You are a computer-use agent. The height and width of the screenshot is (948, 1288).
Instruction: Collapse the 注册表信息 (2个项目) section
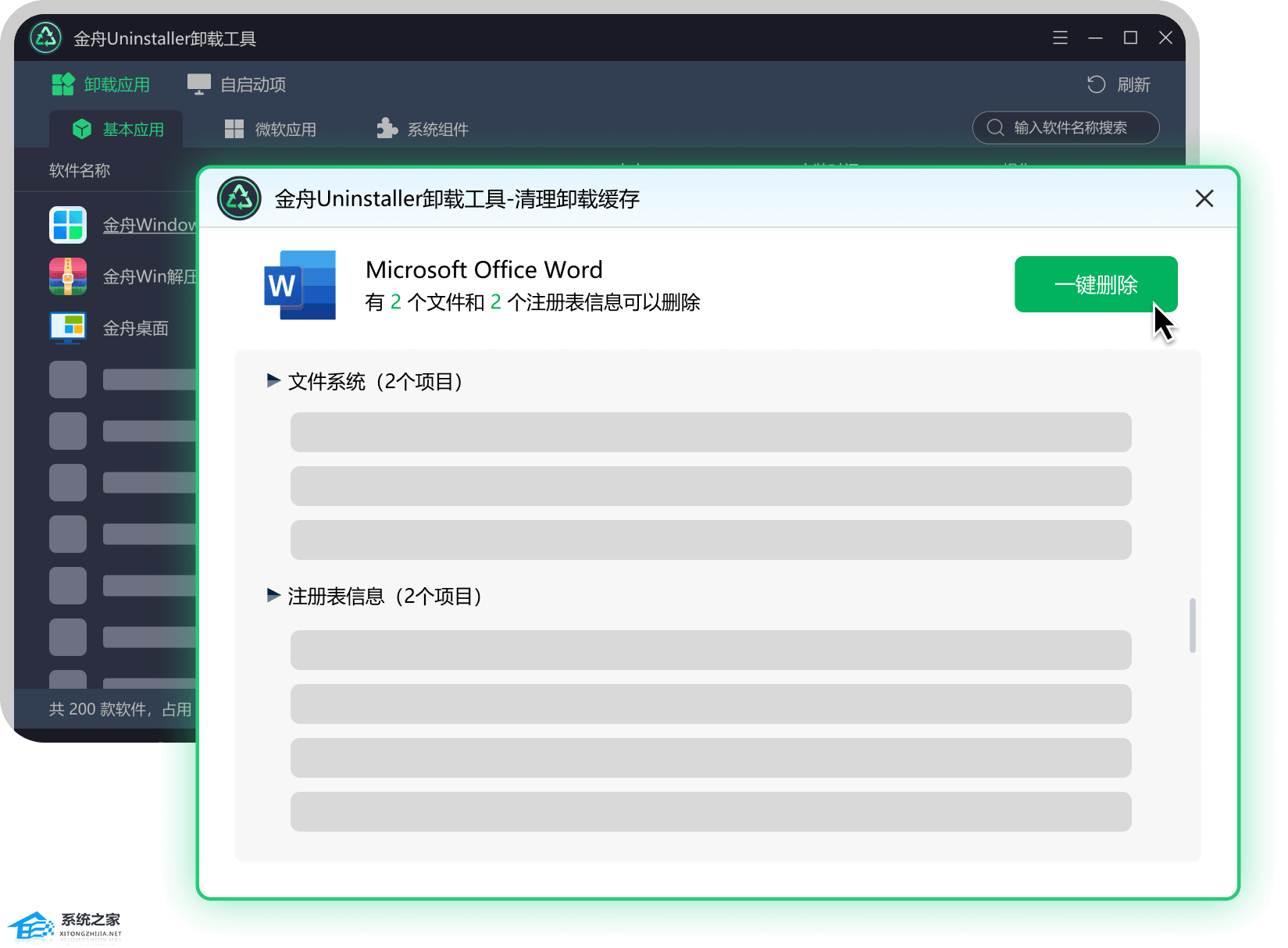pos(273,595)
